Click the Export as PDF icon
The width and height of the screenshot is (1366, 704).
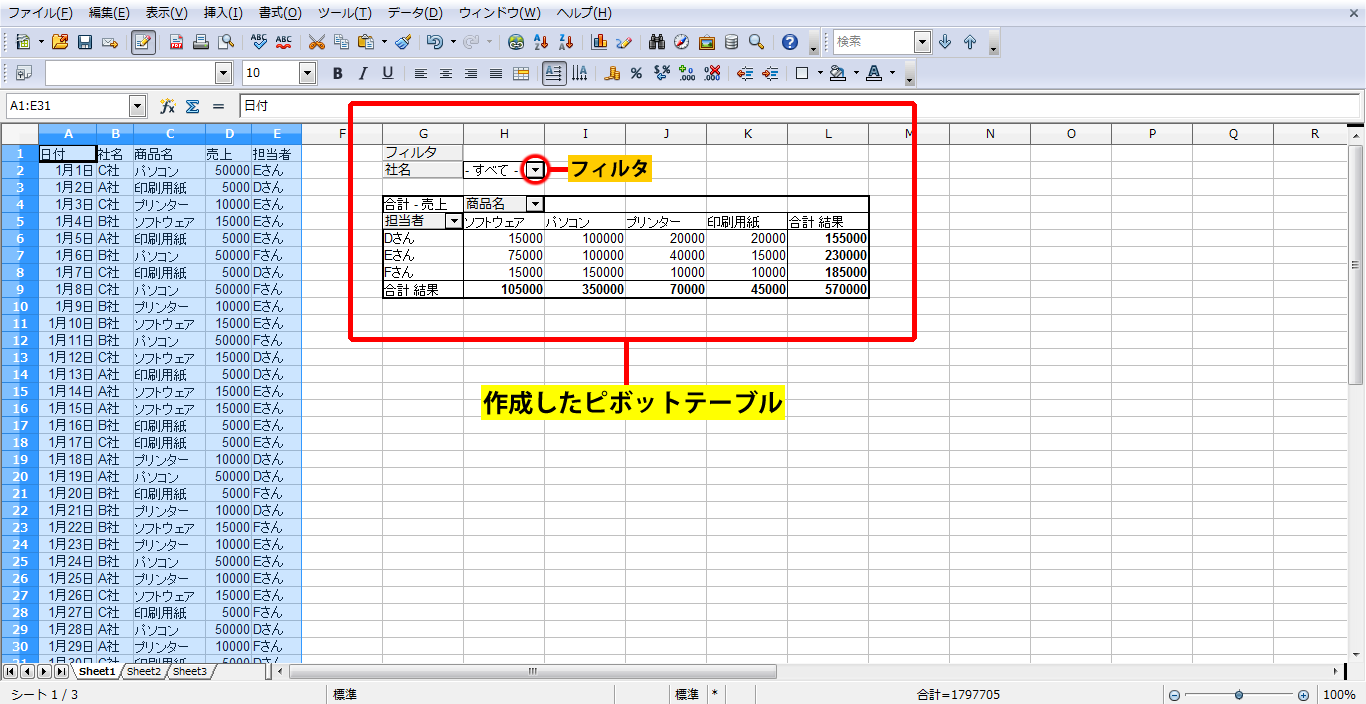click(176, 42)
